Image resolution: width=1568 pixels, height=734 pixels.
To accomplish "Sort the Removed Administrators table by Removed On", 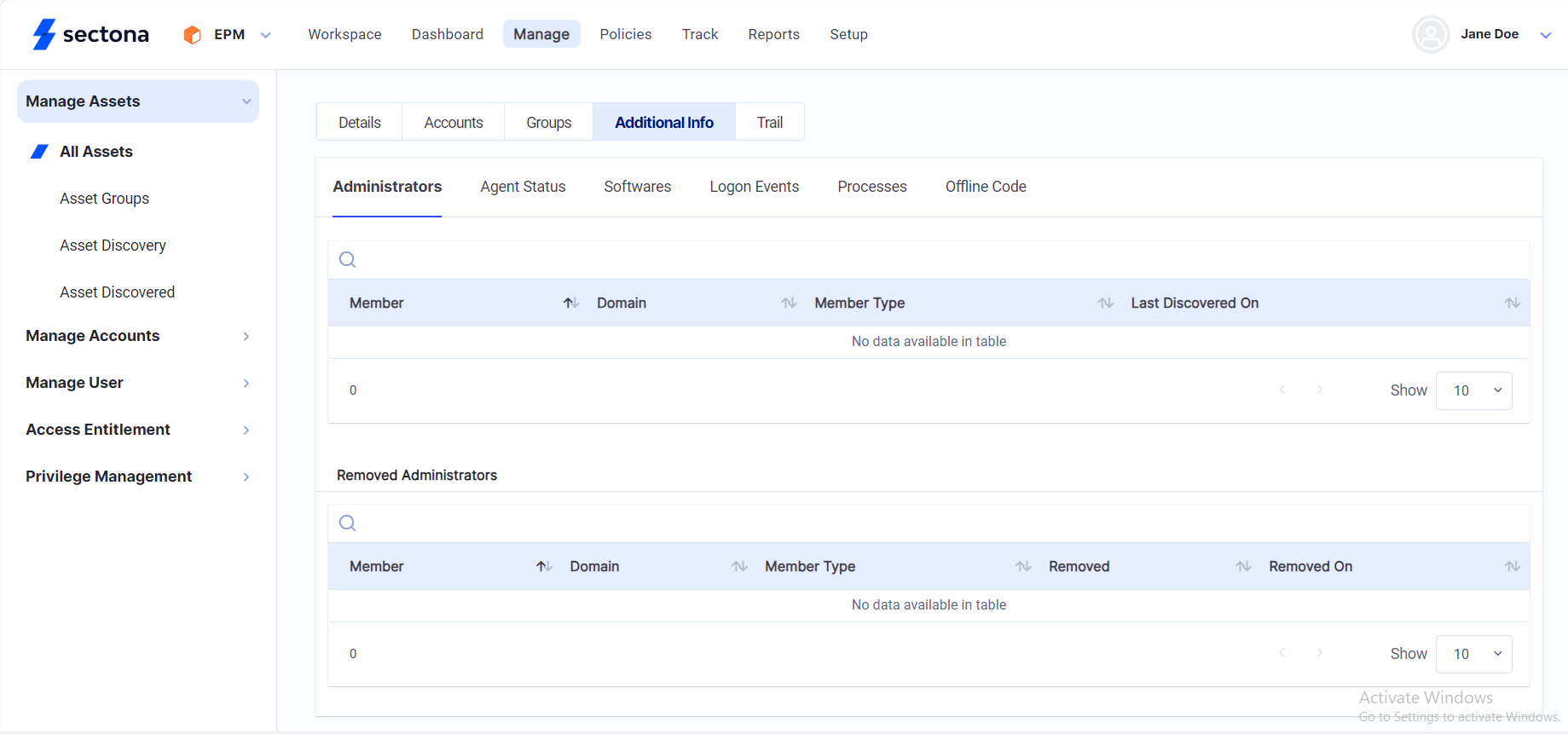I will [x=1512, y=567].
